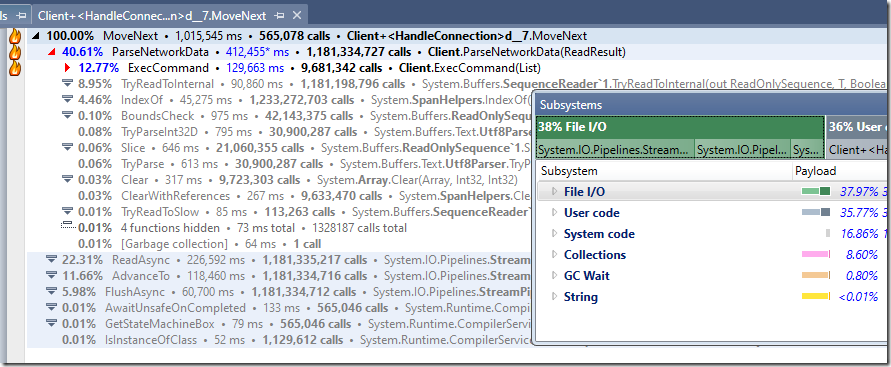This screenshot has height=367, width=891.
Task: Click the green payload bar for File I/O
Action: (x=816, y=192)
